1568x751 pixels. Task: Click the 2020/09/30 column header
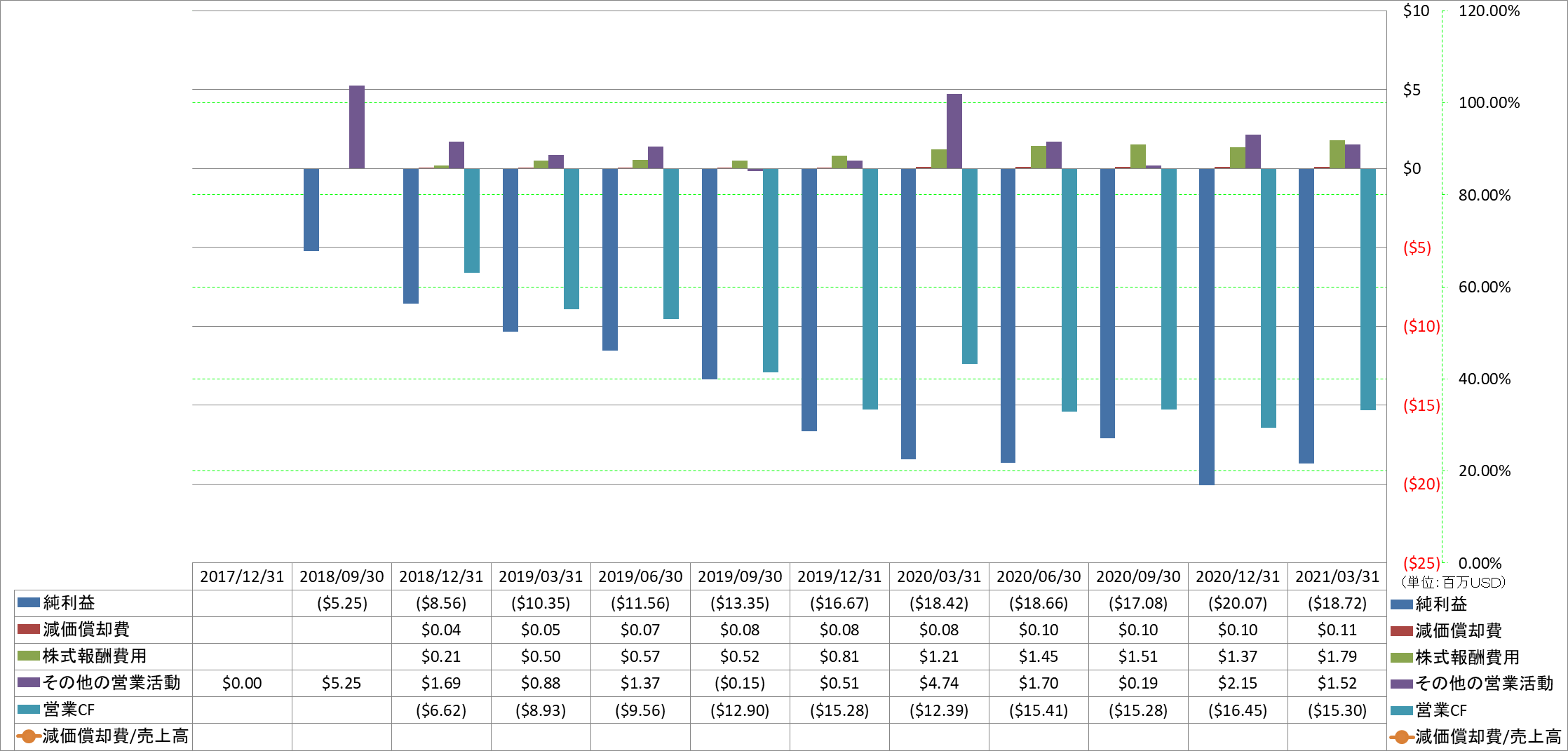tap(1138, 576)
